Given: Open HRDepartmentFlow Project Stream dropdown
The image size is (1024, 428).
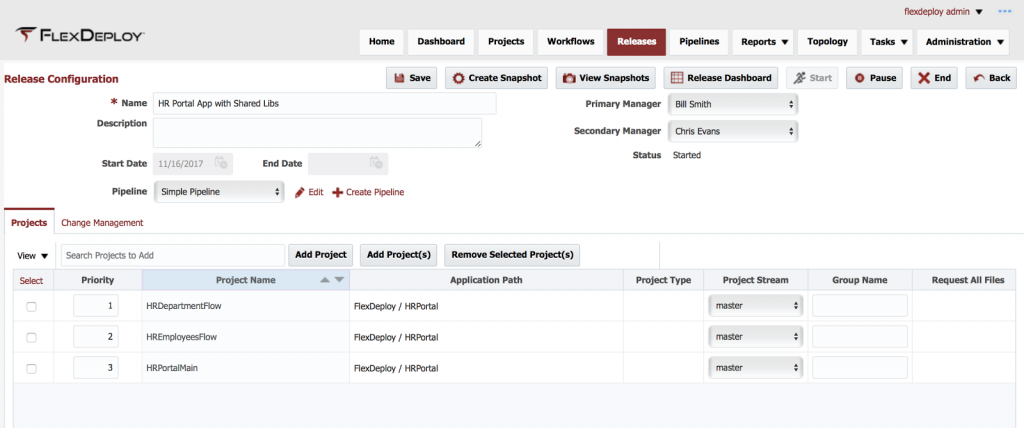Looking at the screenshot, I should (x=756, y=305).
